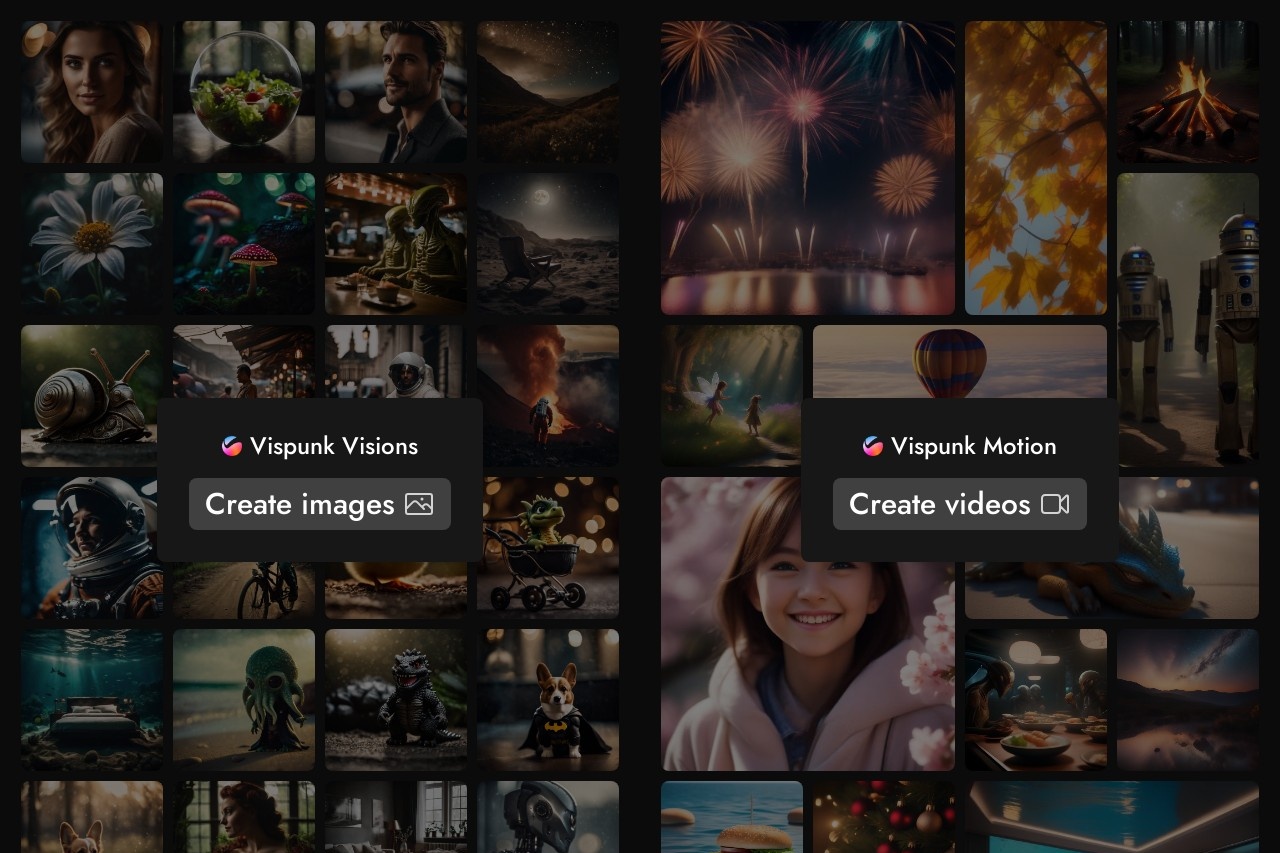Click the Create images button
1280x853 pixels.
320,504
